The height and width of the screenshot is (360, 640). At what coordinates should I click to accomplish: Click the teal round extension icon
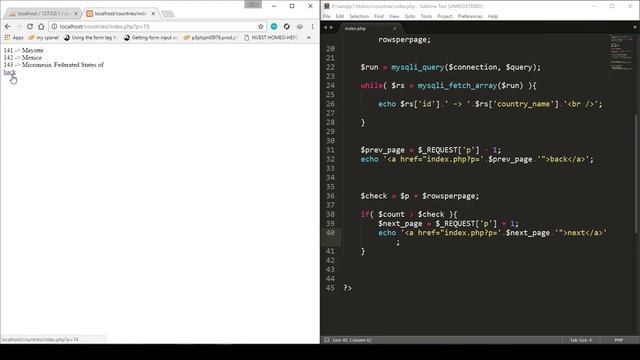tap(274, 27)
